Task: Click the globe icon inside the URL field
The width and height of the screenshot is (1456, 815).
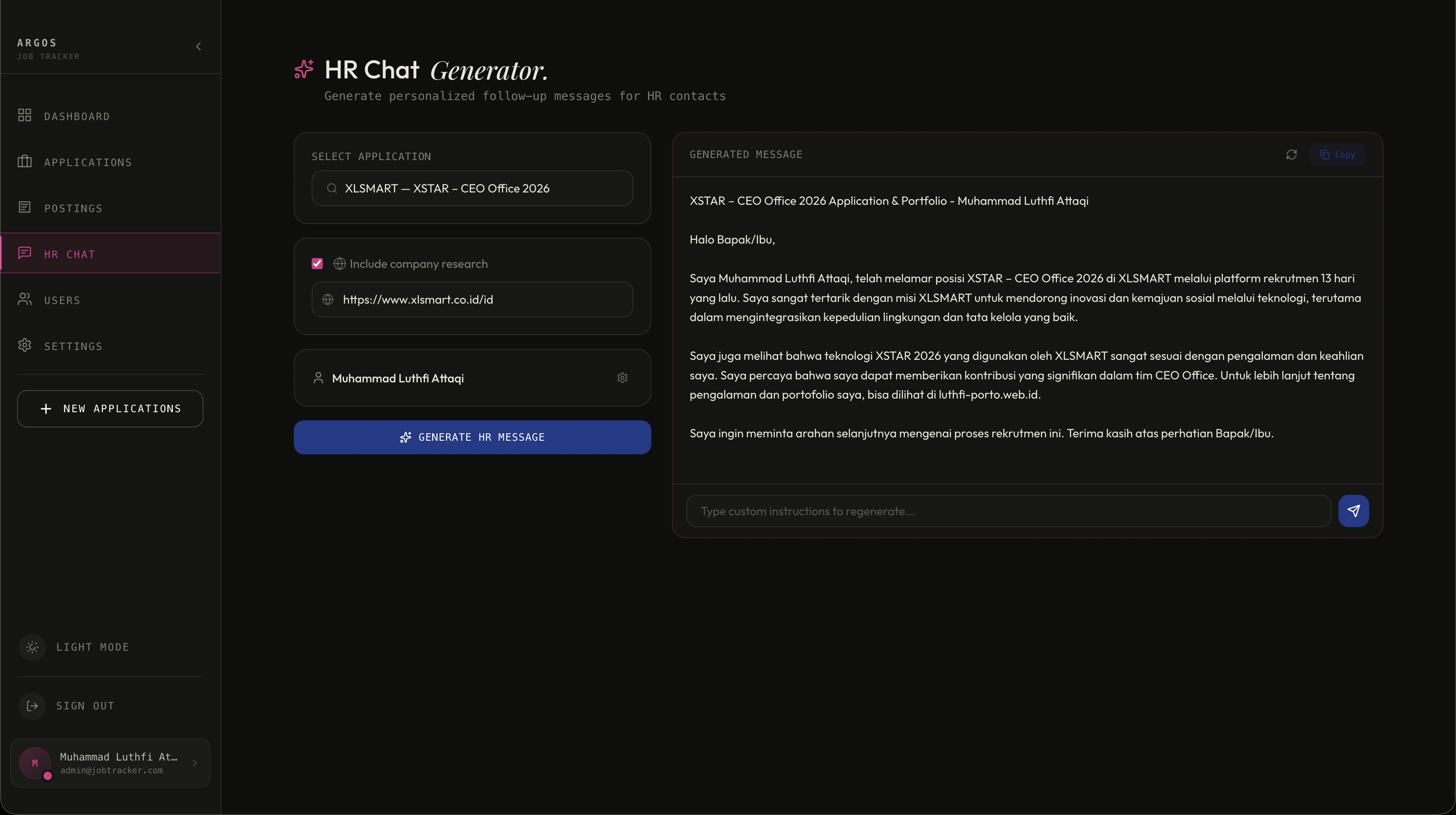Action: coord(328,299)
